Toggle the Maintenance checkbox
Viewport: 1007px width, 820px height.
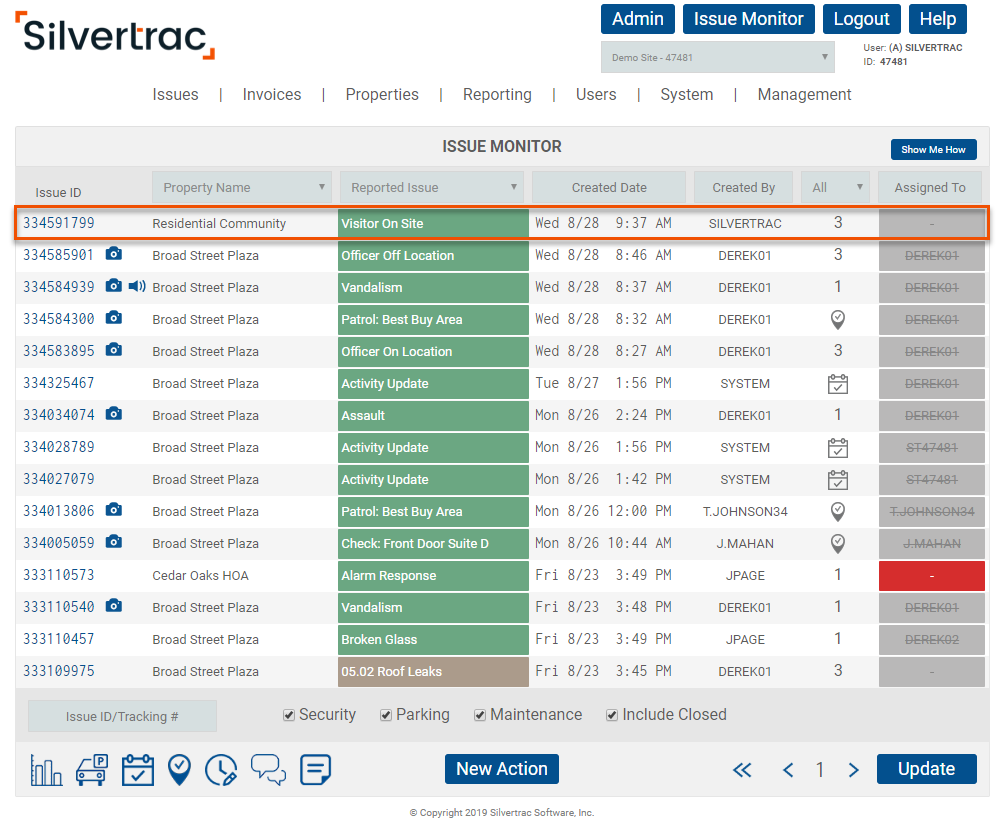(480, 715)
